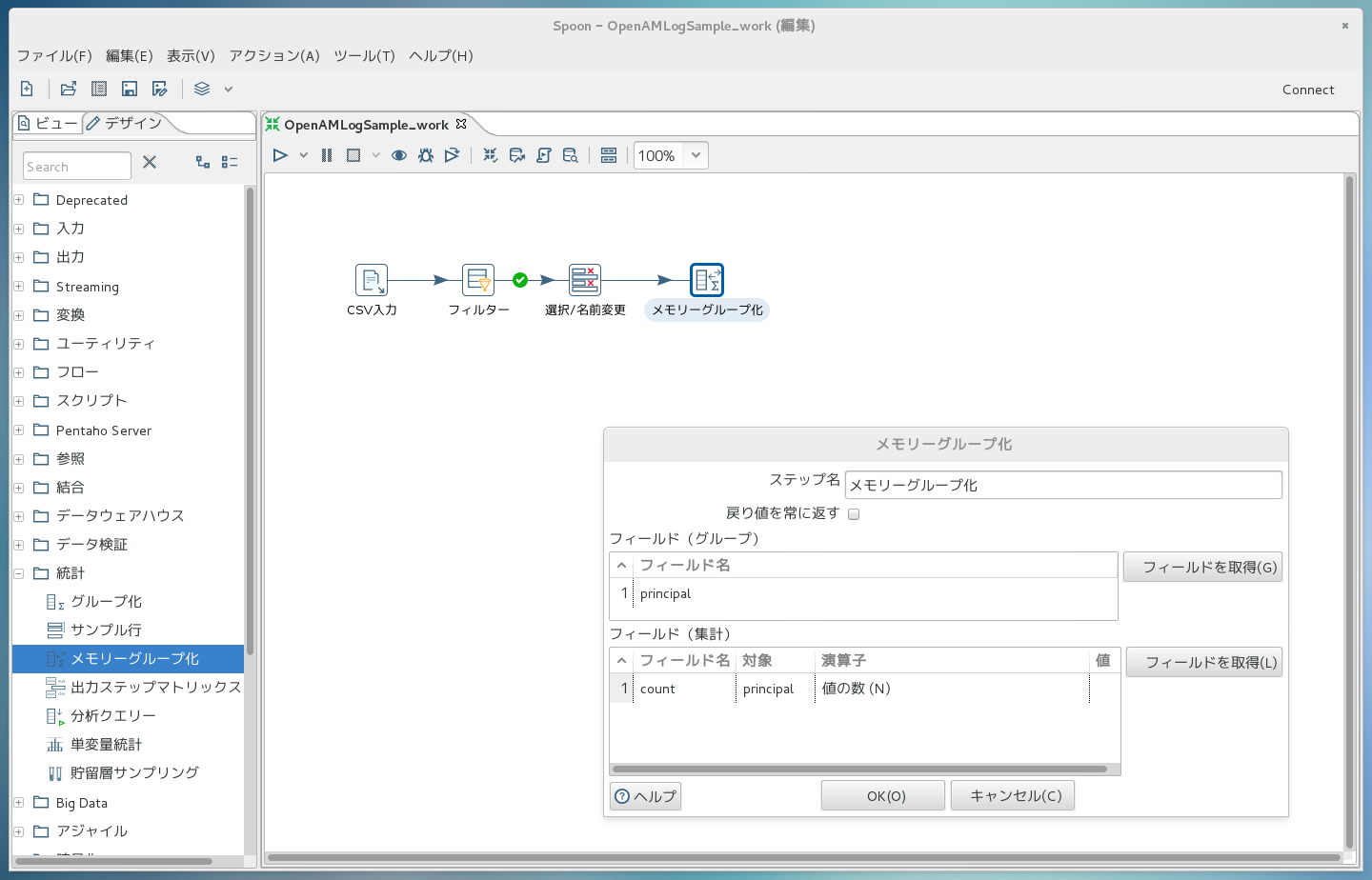Viewport: 1372px width, 880px height.
Task: Click the save-as icon
Action: [x=160, y=89]
